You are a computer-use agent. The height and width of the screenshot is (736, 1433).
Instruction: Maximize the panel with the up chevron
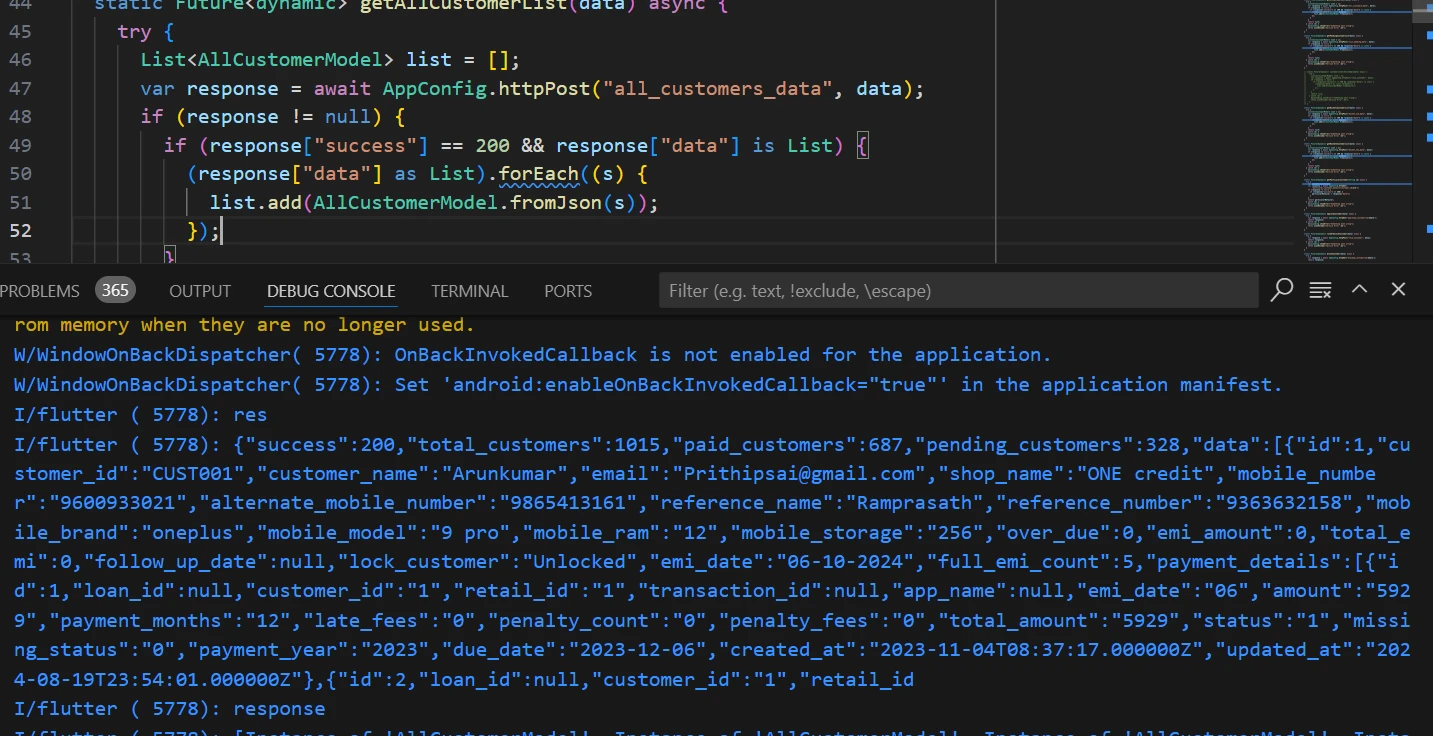click(1359, 290)
